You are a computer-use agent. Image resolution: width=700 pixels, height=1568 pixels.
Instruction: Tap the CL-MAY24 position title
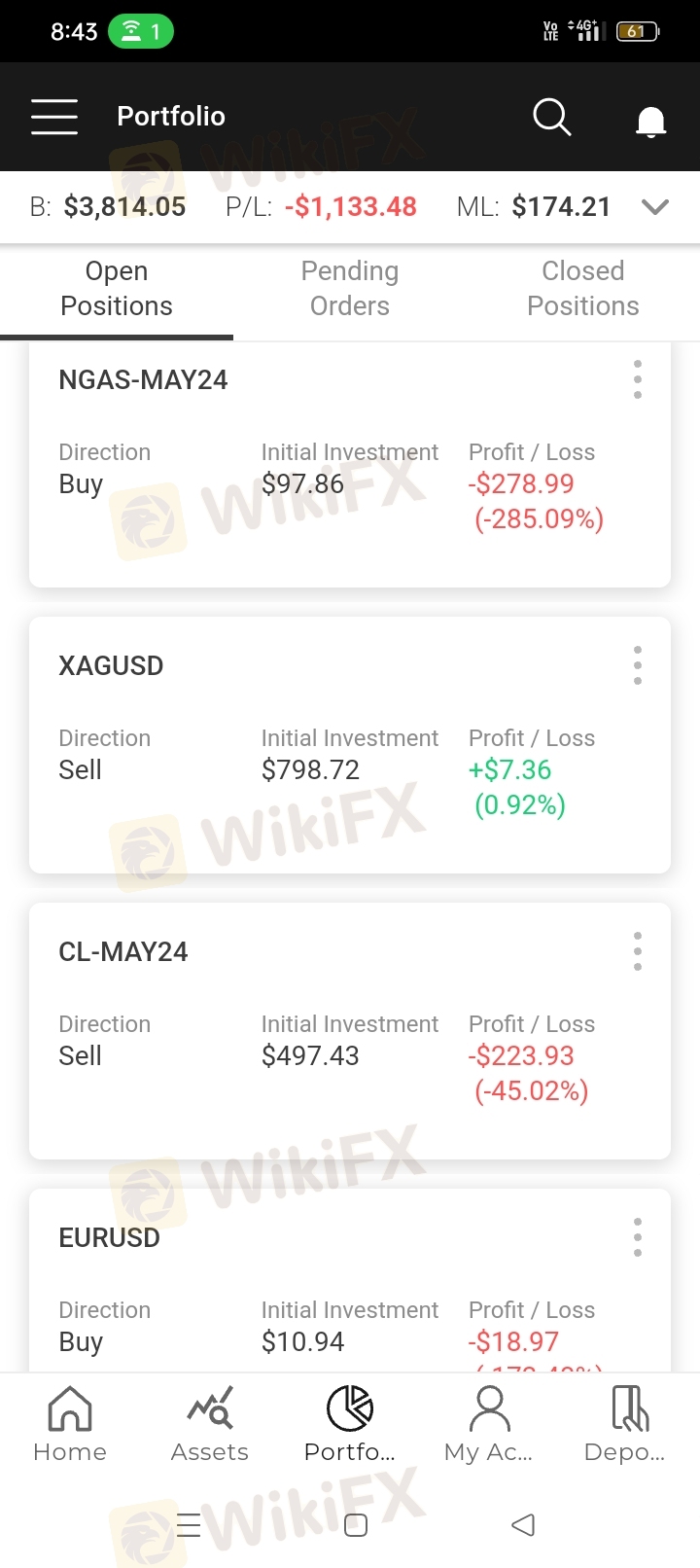click(123, 952)
